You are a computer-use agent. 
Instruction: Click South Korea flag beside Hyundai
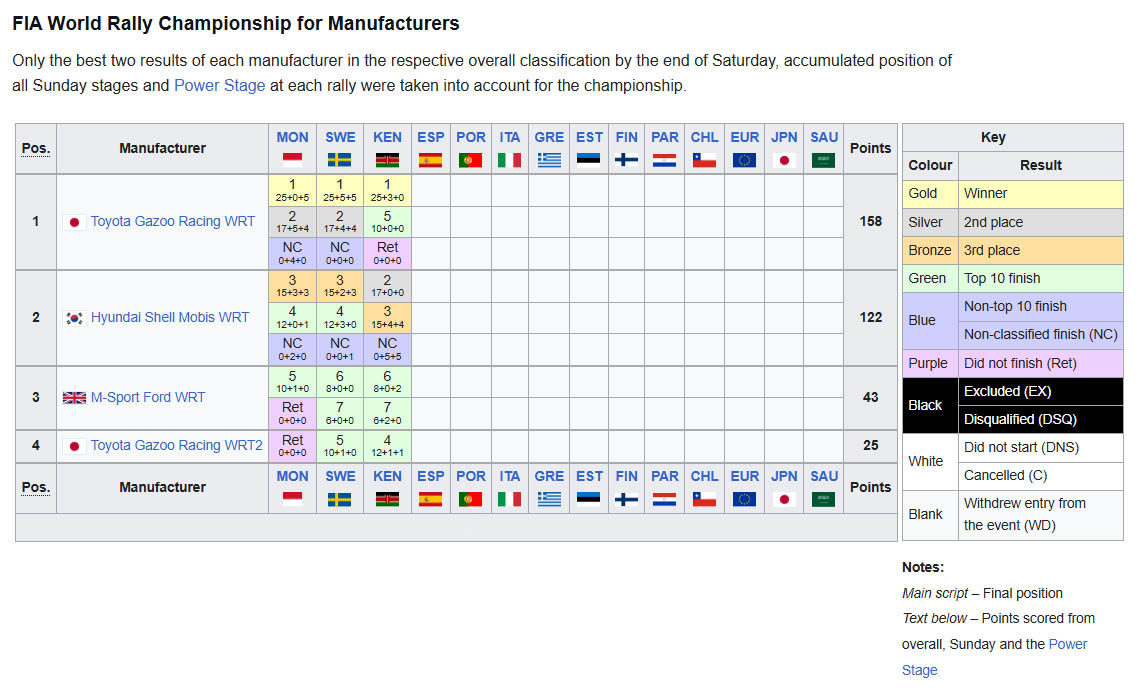click(x=74, y=318)
